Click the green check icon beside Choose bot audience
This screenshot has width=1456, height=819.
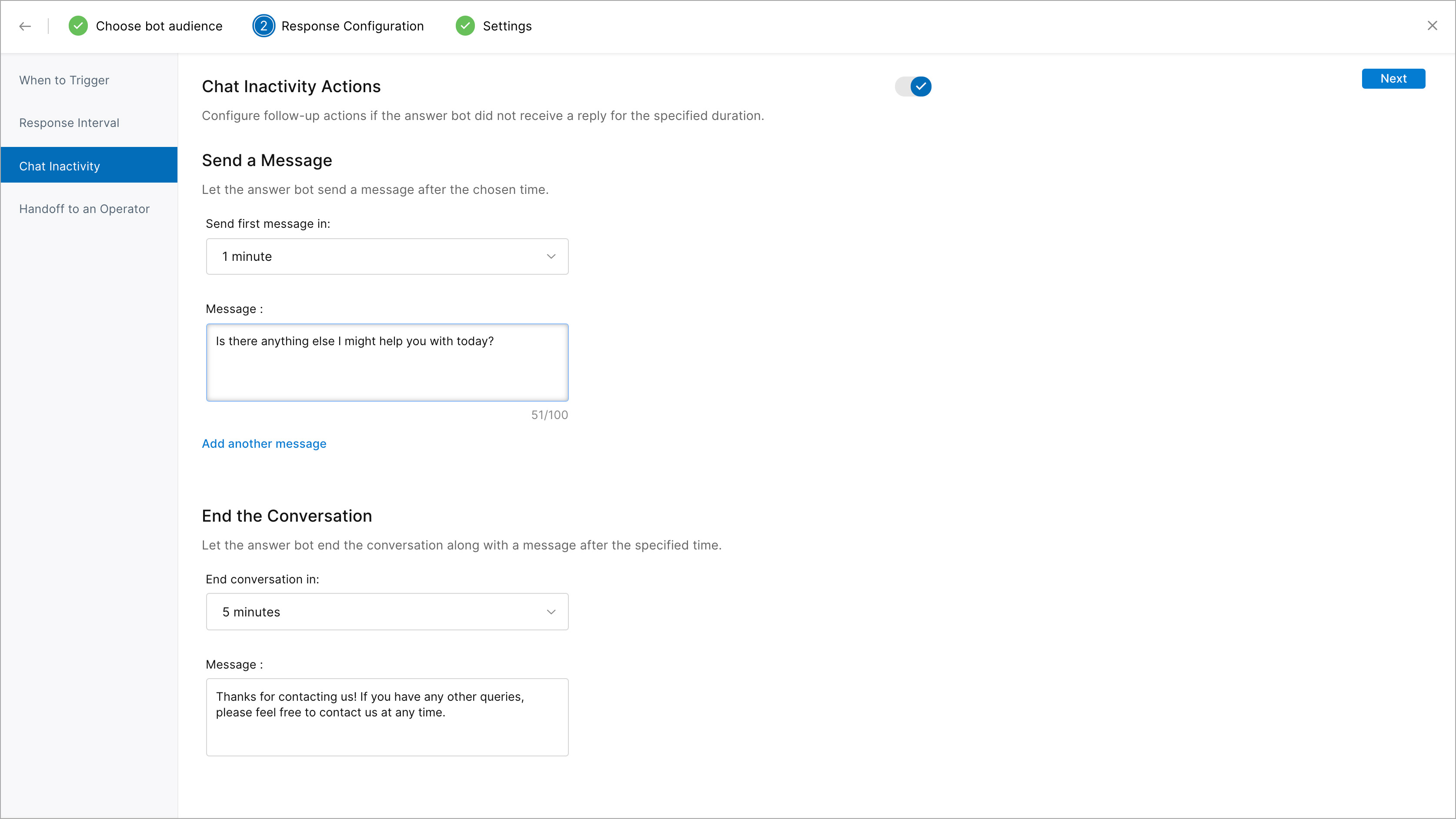[x=78, y=26]
